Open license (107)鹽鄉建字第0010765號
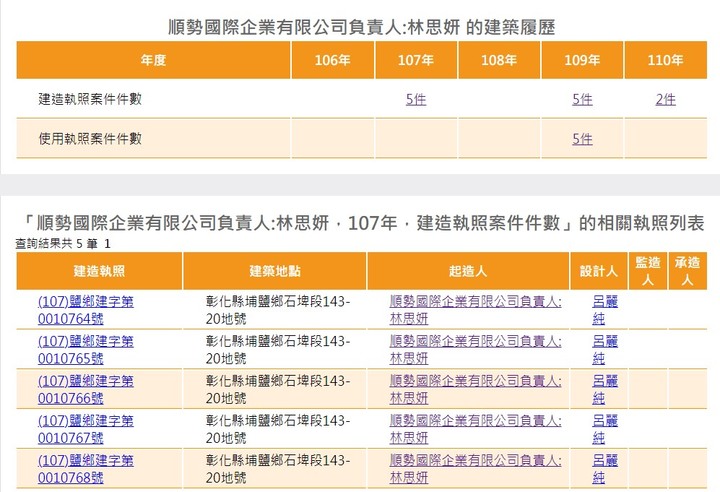The width and height of the screenshot is (720, 492). (85, 350)
